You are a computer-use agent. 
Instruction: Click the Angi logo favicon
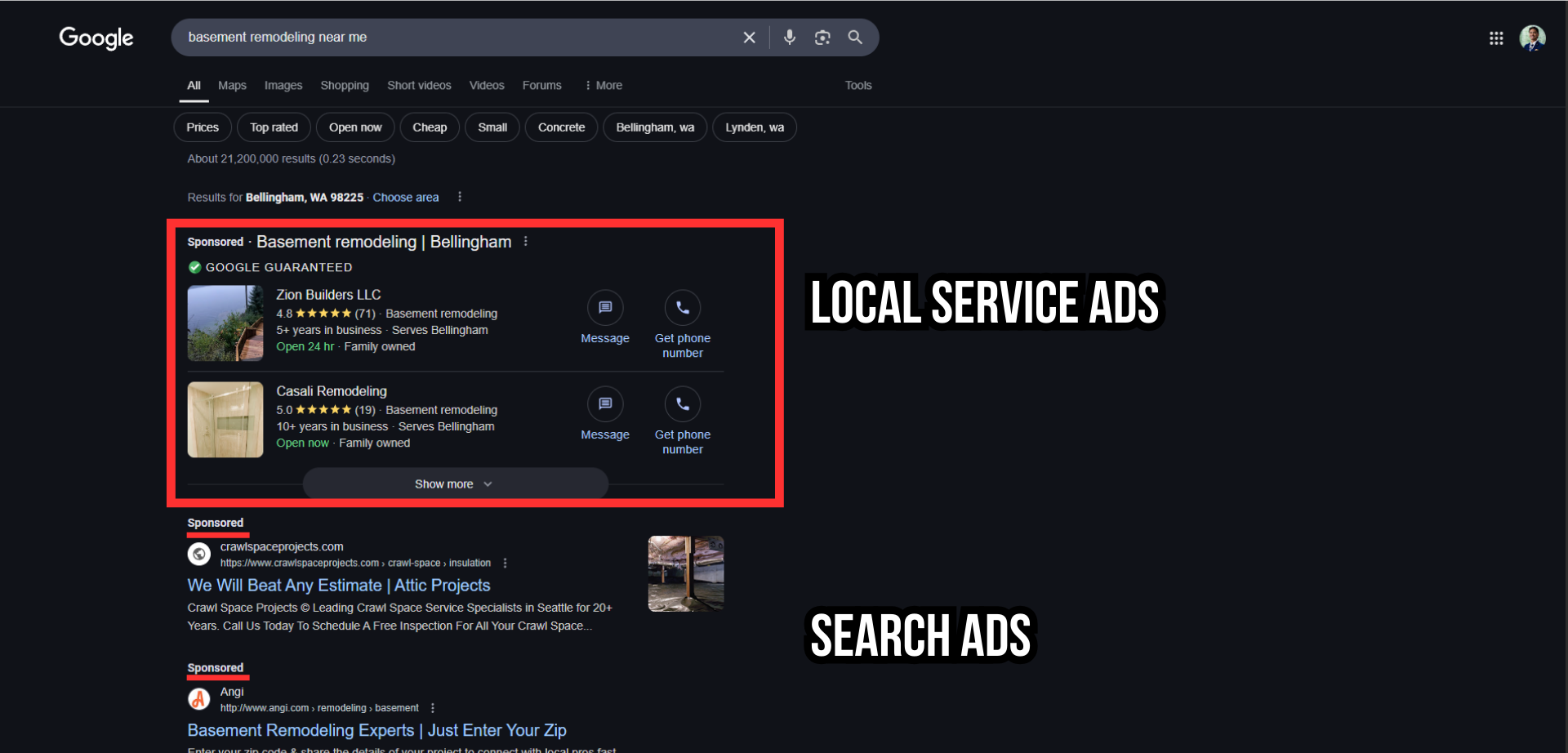[x=198, y=699]
